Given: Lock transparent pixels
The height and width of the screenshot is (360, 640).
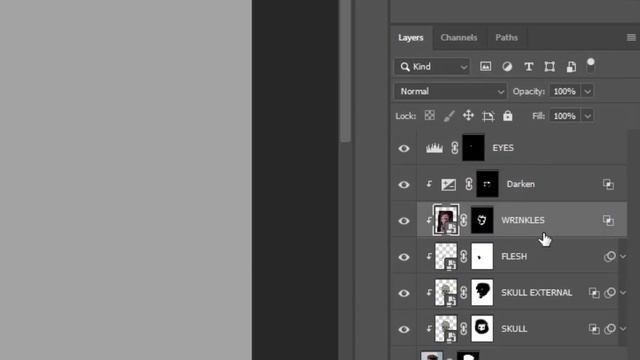Looking at the screenshot, I should [x=429, y=116].
